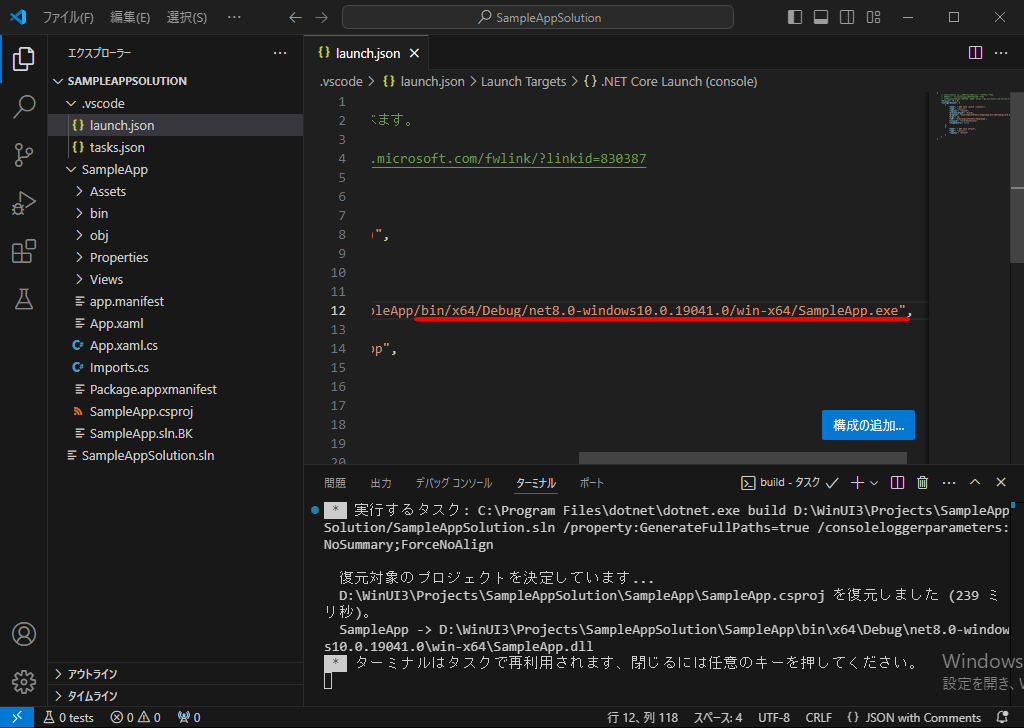The width and height of the screenshot is (1024, 728).
Task: Toggle bottom panel layout icon
Action: click(821, 18)
